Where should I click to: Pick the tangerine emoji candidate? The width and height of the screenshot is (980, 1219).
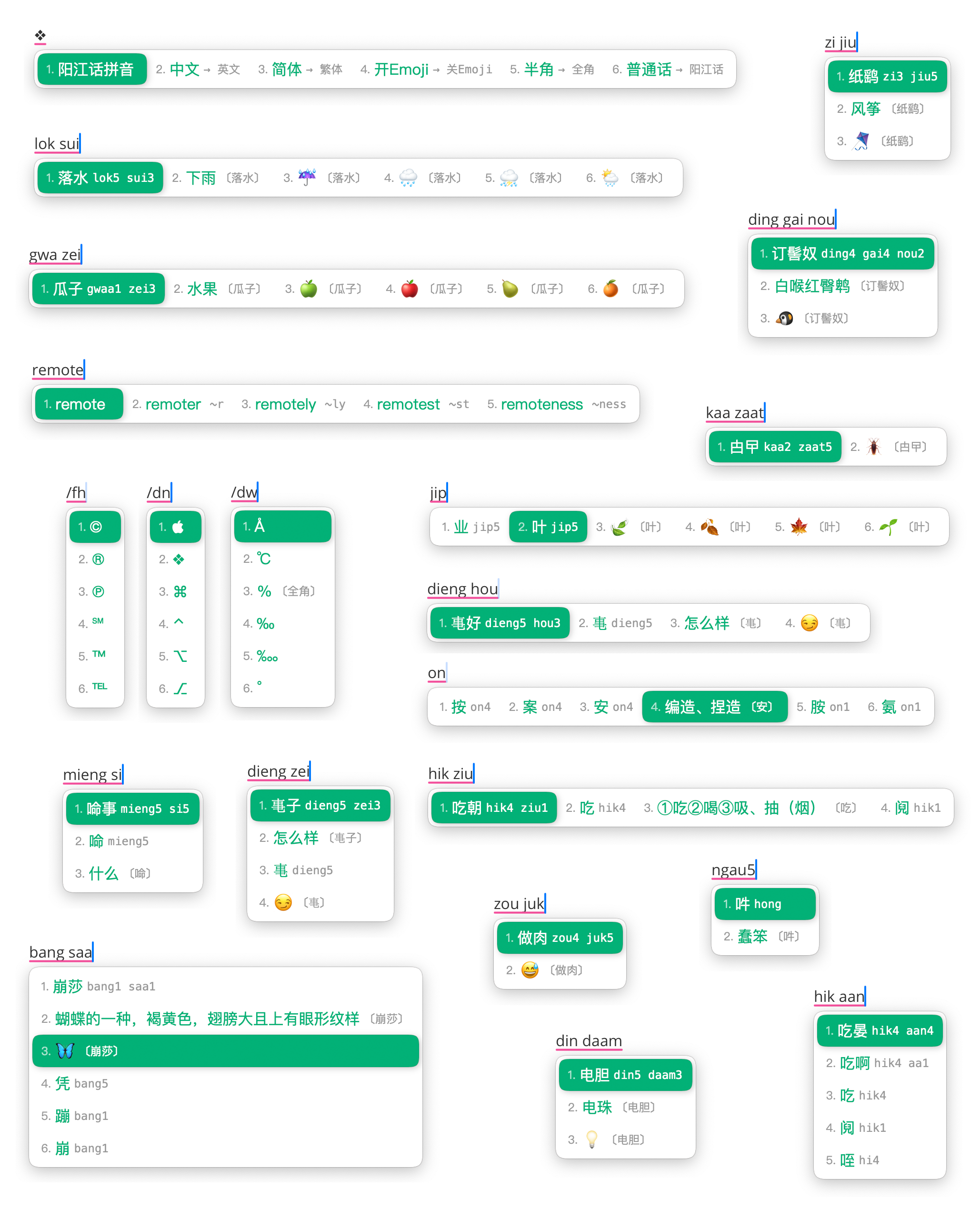pyautogui.click(x=611, y=289)
